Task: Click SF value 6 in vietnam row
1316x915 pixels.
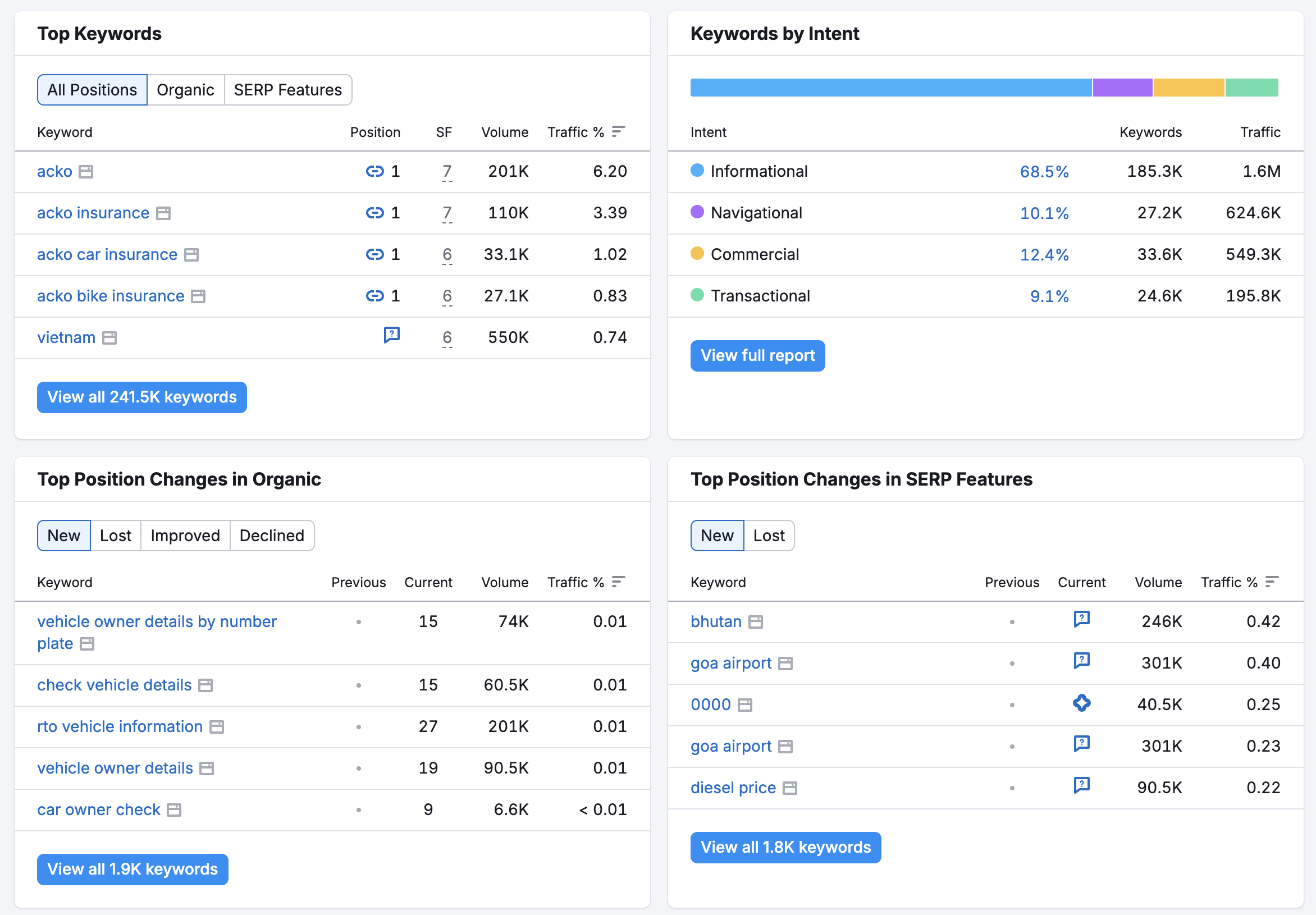Action: click(447, 337)
